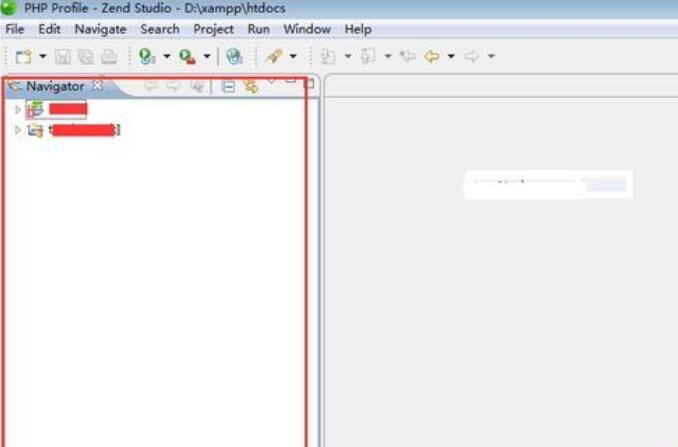Open the Help menu
678x447 pixels.
coord(358,29)
